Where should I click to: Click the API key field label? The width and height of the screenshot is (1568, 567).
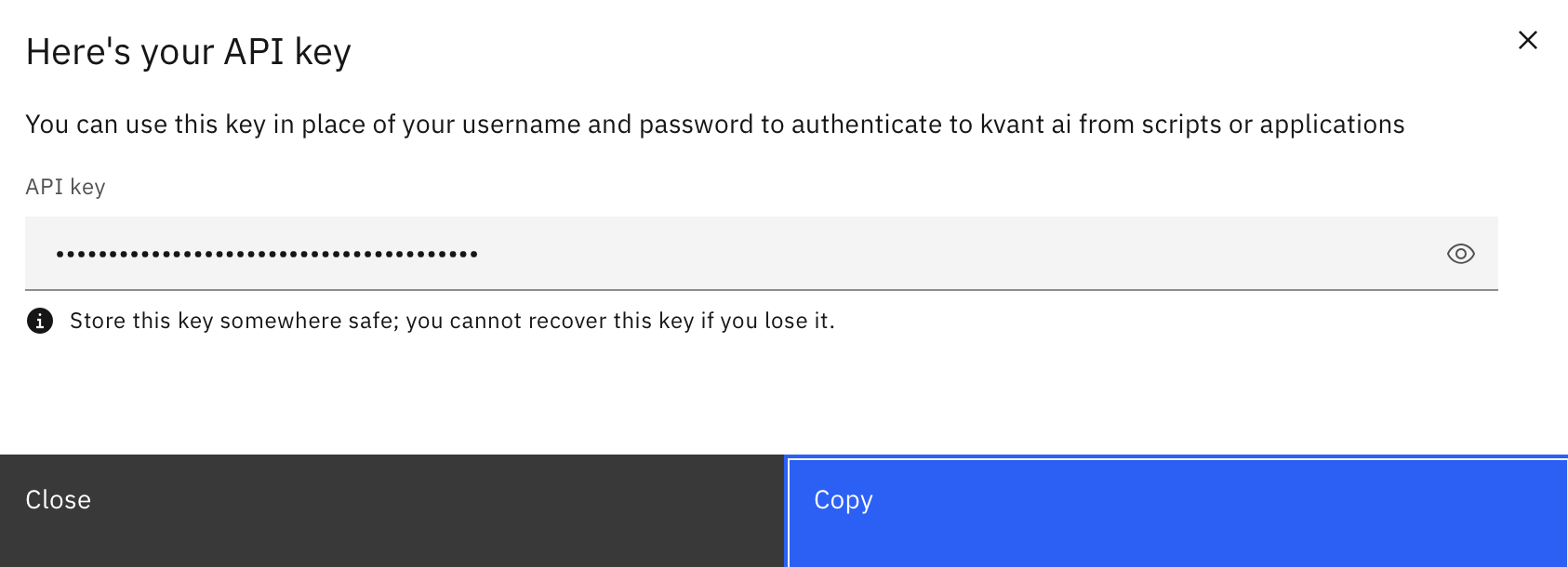(x=65, y=186)
